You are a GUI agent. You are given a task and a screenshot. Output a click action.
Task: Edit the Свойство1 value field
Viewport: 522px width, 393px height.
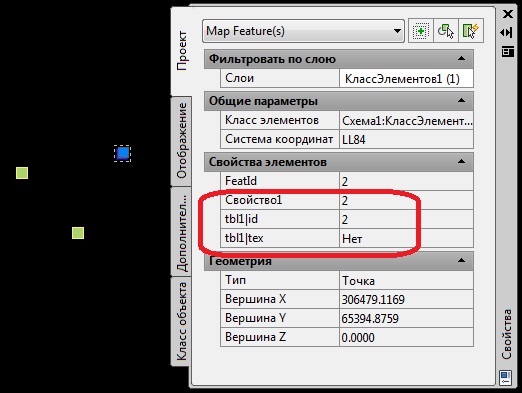tap(406, 200)
